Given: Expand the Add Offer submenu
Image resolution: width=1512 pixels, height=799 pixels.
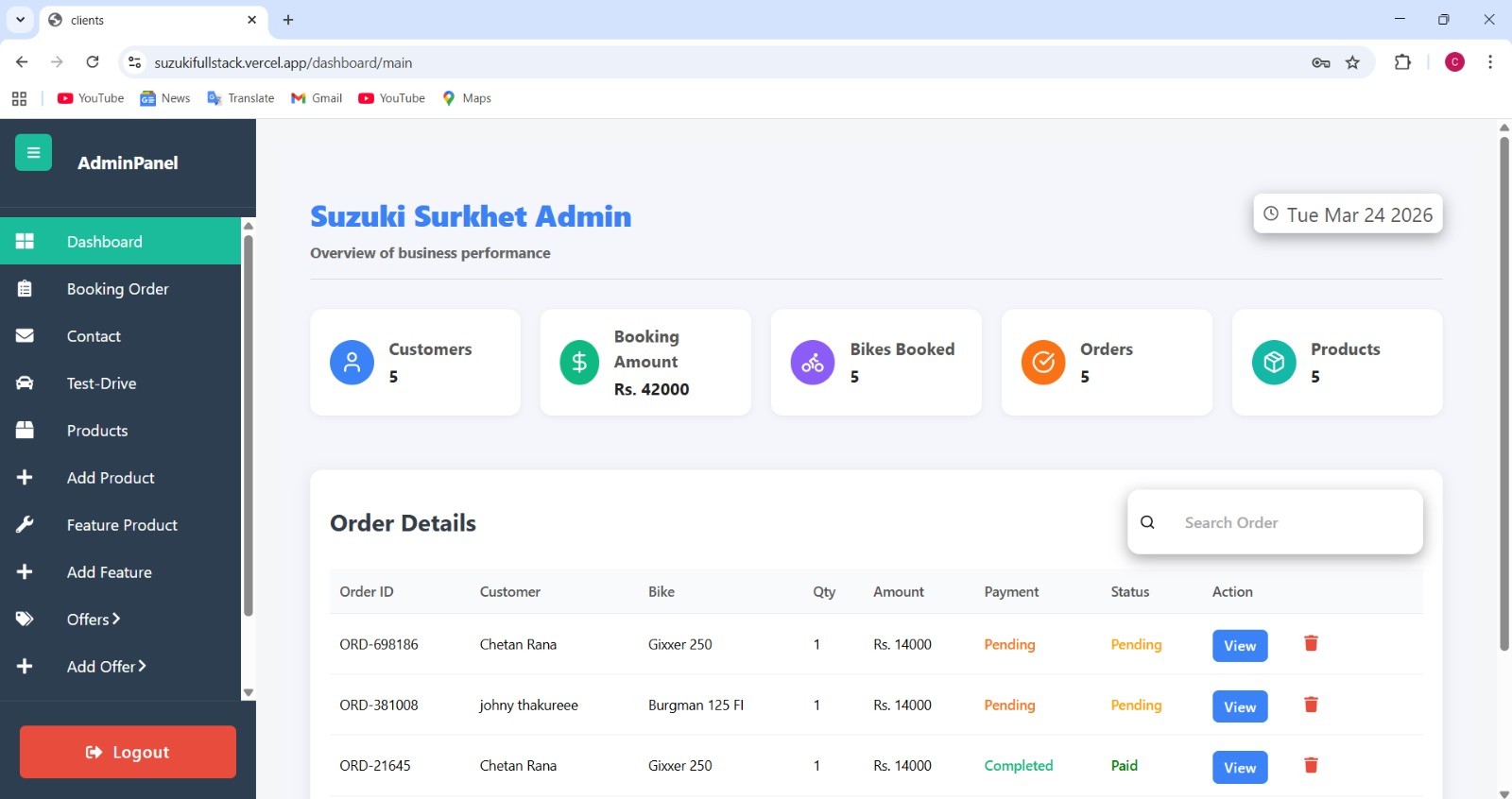Looking at the screenshot, I should (x=106, y=667).
